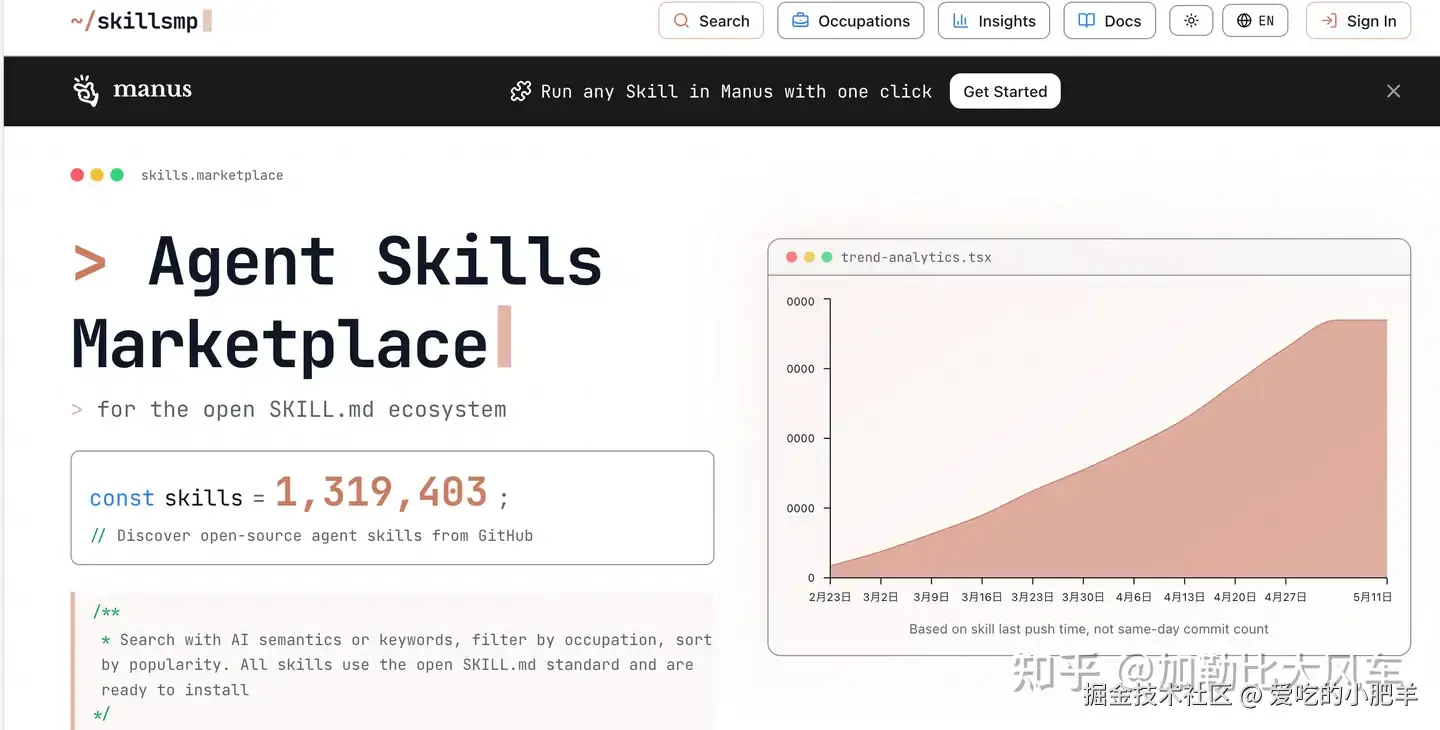Click the 'skills.marketplace' label
This screenshot has width=1440, height=730.
point(212,175)
